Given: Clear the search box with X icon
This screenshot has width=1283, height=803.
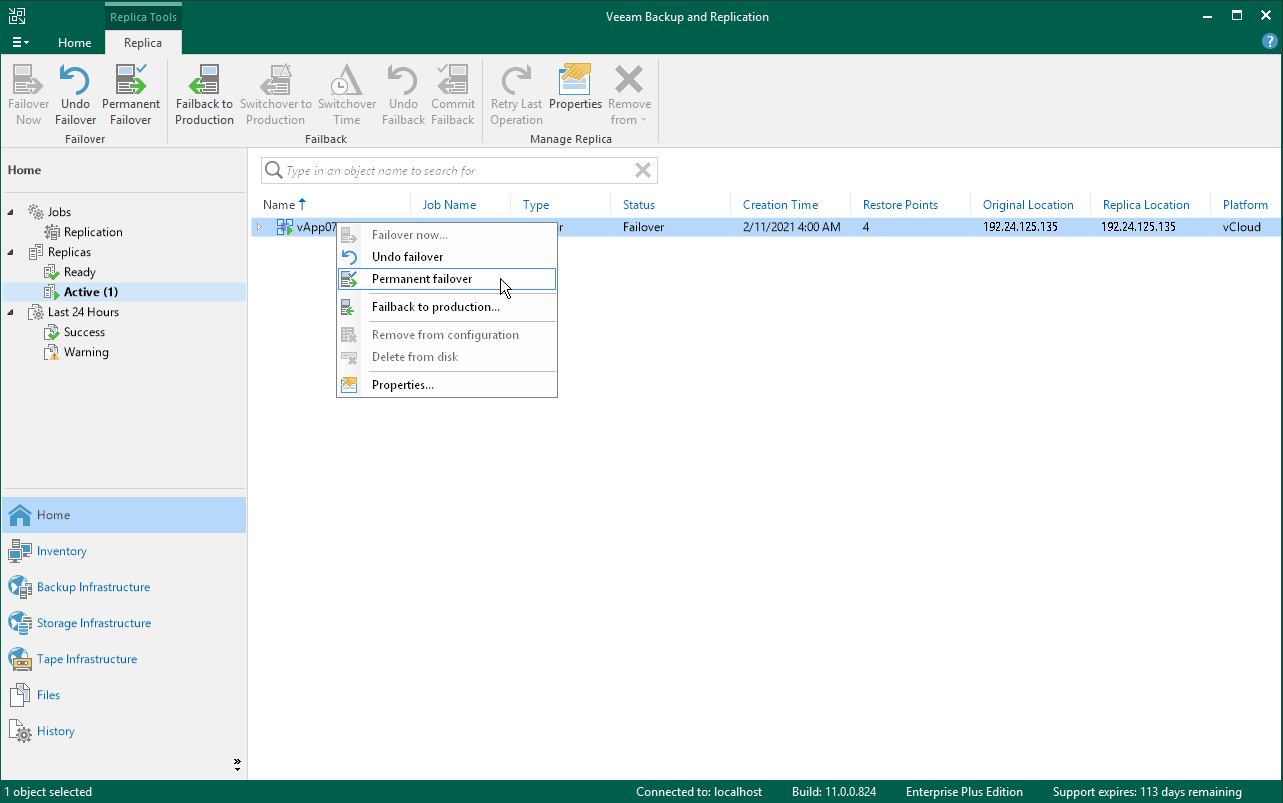Looking at the screenshot, I should [x=643, y=171].
